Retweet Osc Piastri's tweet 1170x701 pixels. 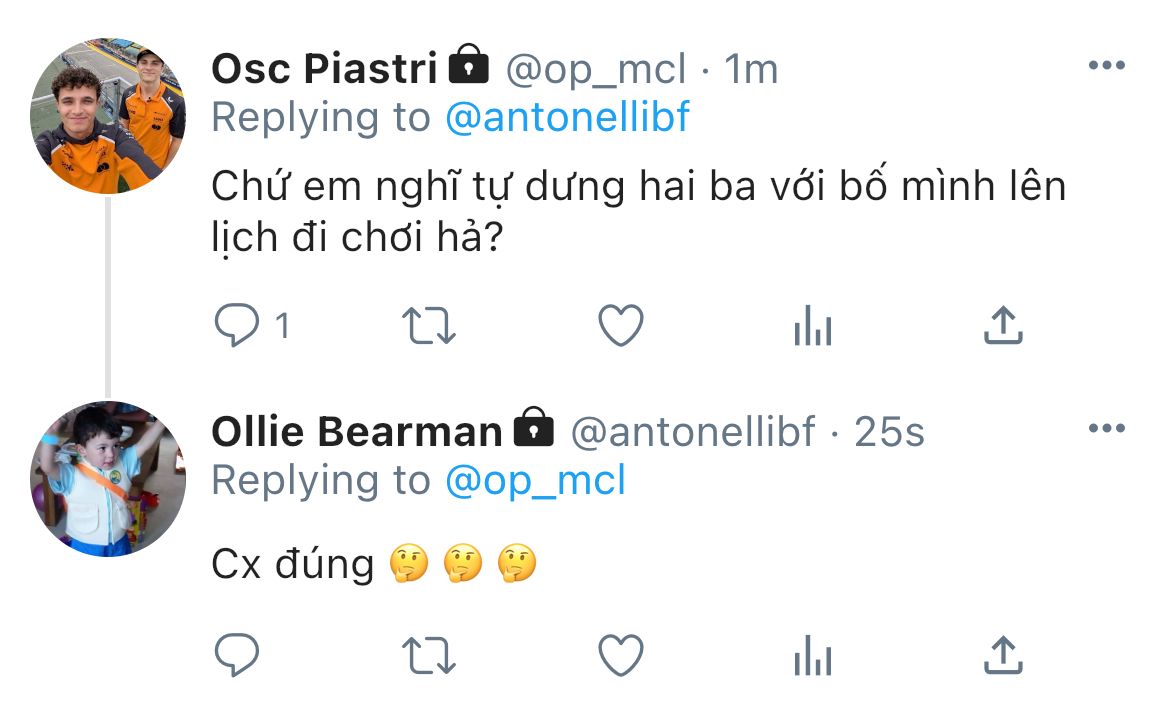(428, 326)
